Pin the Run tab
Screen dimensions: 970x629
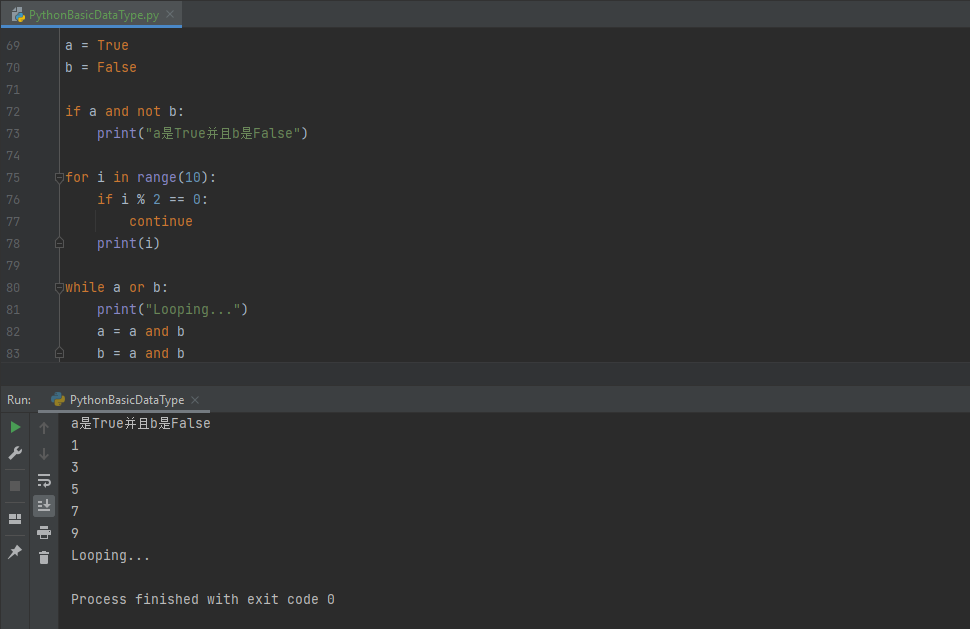tap(15, 552)
